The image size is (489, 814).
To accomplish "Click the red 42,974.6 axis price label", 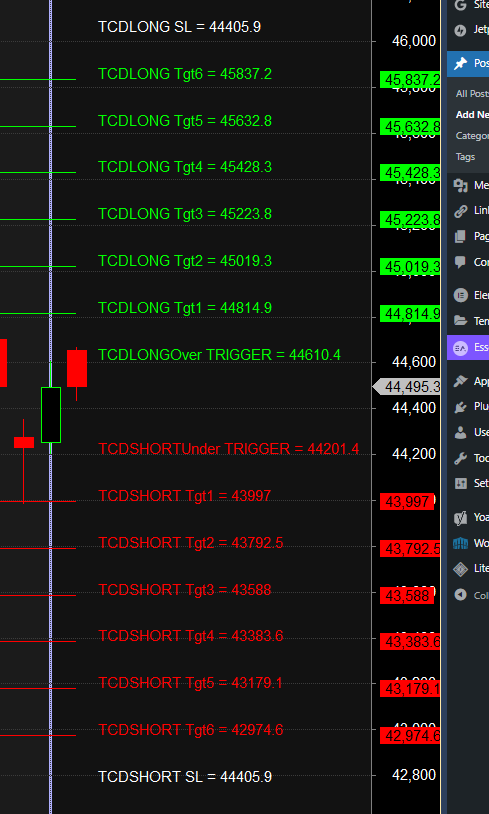I will click(410, 736).
